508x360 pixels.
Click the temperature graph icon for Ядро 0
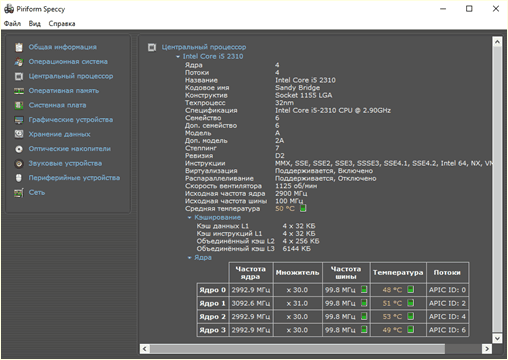click(x=411, y=290)
